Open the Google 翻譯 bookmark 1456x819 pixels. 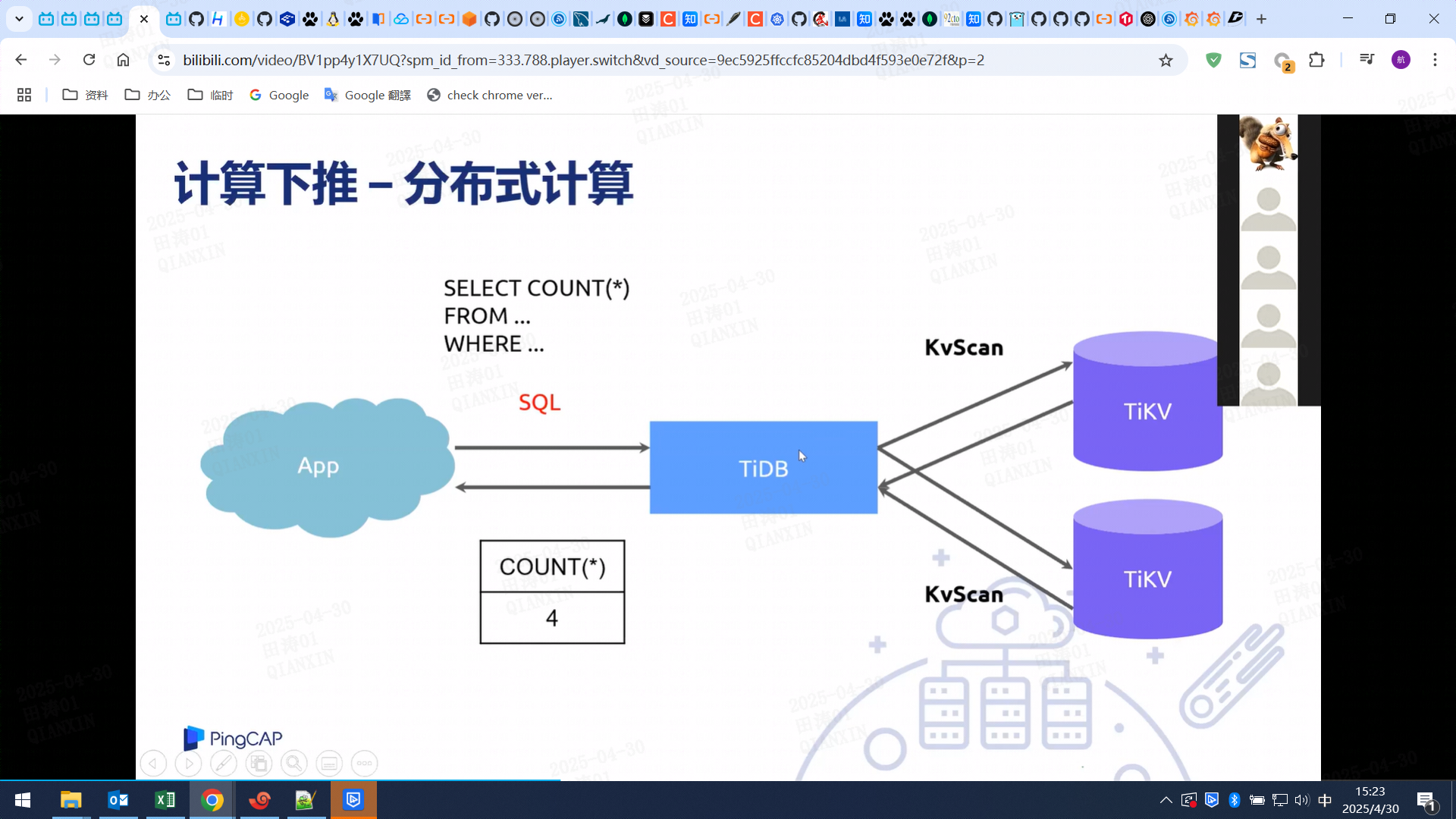pyautogui.click(x=368, y=95)
